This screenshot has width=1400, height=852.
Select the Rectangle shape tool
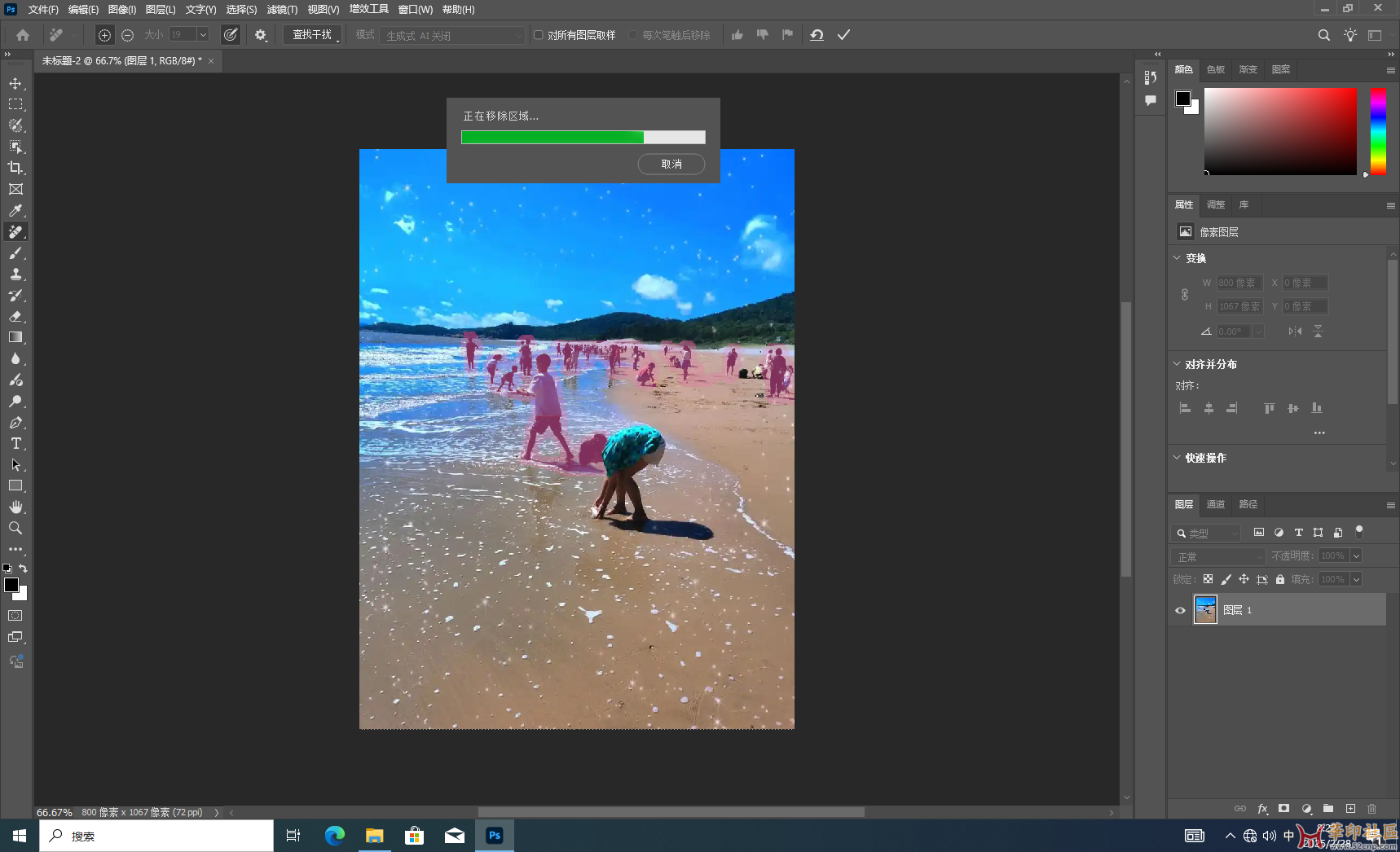tap(15, 485)
